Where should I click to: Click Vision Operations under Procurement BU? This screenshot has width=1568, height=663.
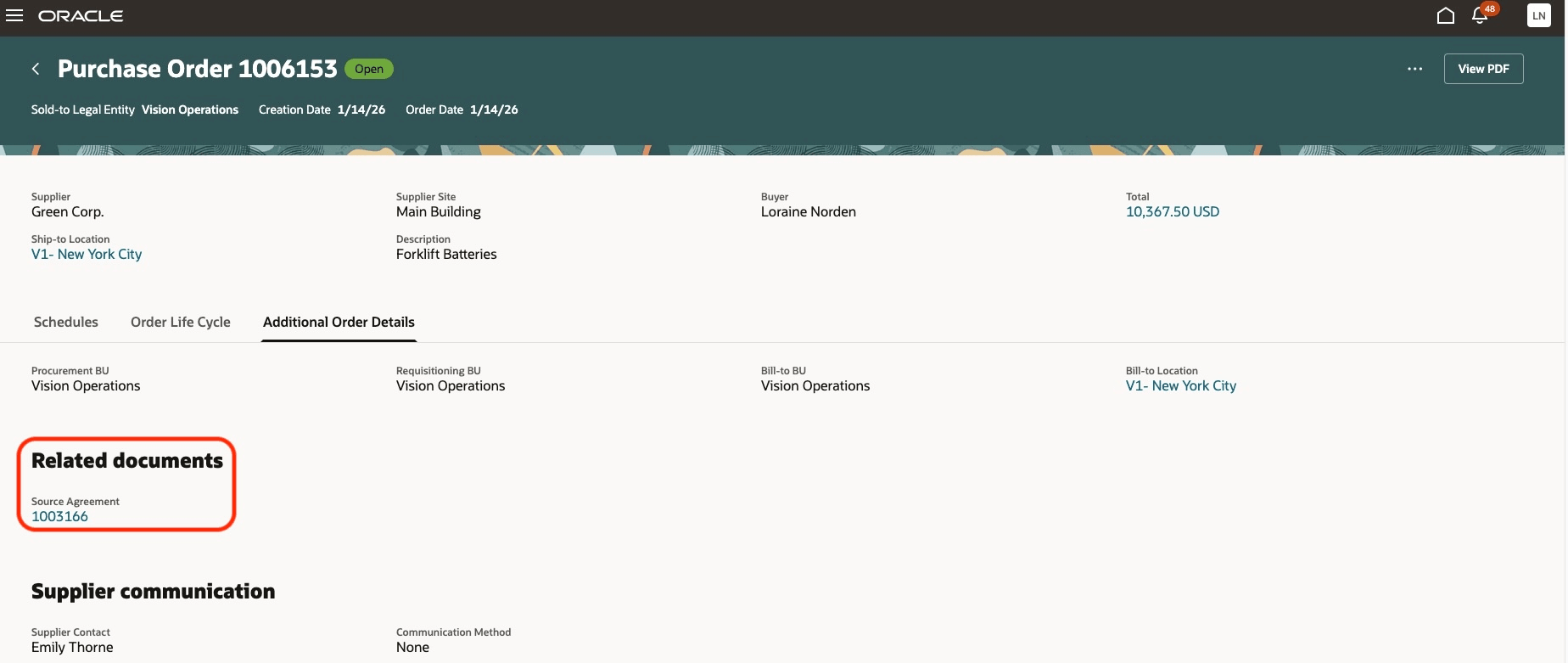[x=86, y=385]
